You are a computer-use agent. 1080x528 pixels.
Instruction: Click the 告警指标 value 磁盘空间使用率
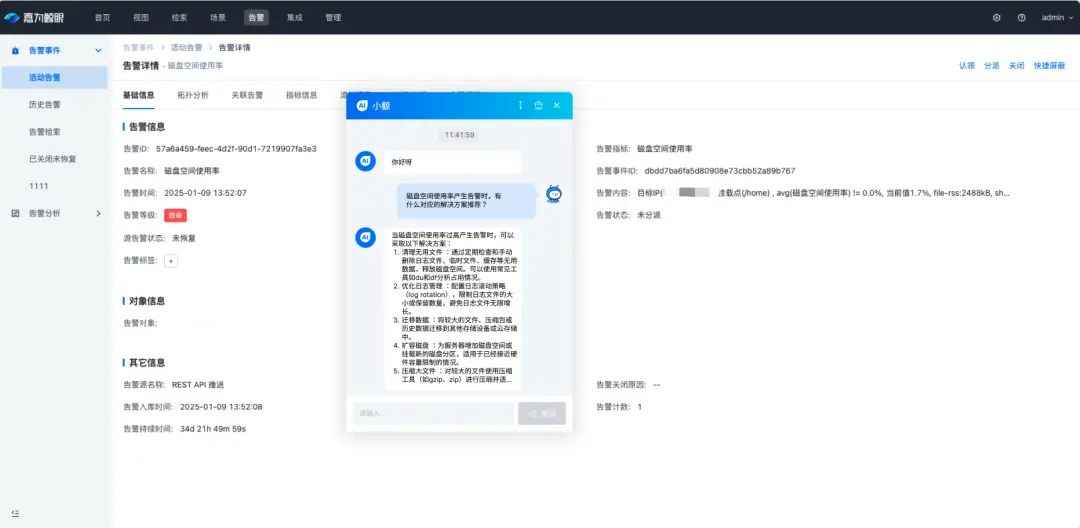[x=665, y=149]
